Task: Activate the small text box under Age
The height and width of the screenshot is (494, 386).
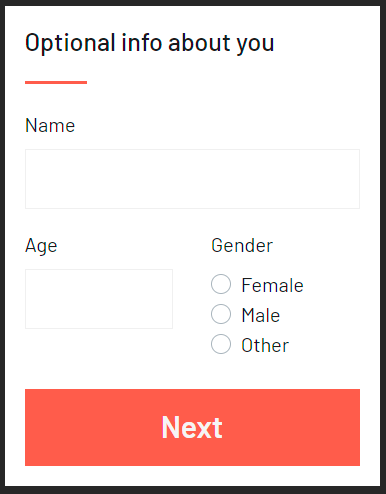Action: click(99, 299)
